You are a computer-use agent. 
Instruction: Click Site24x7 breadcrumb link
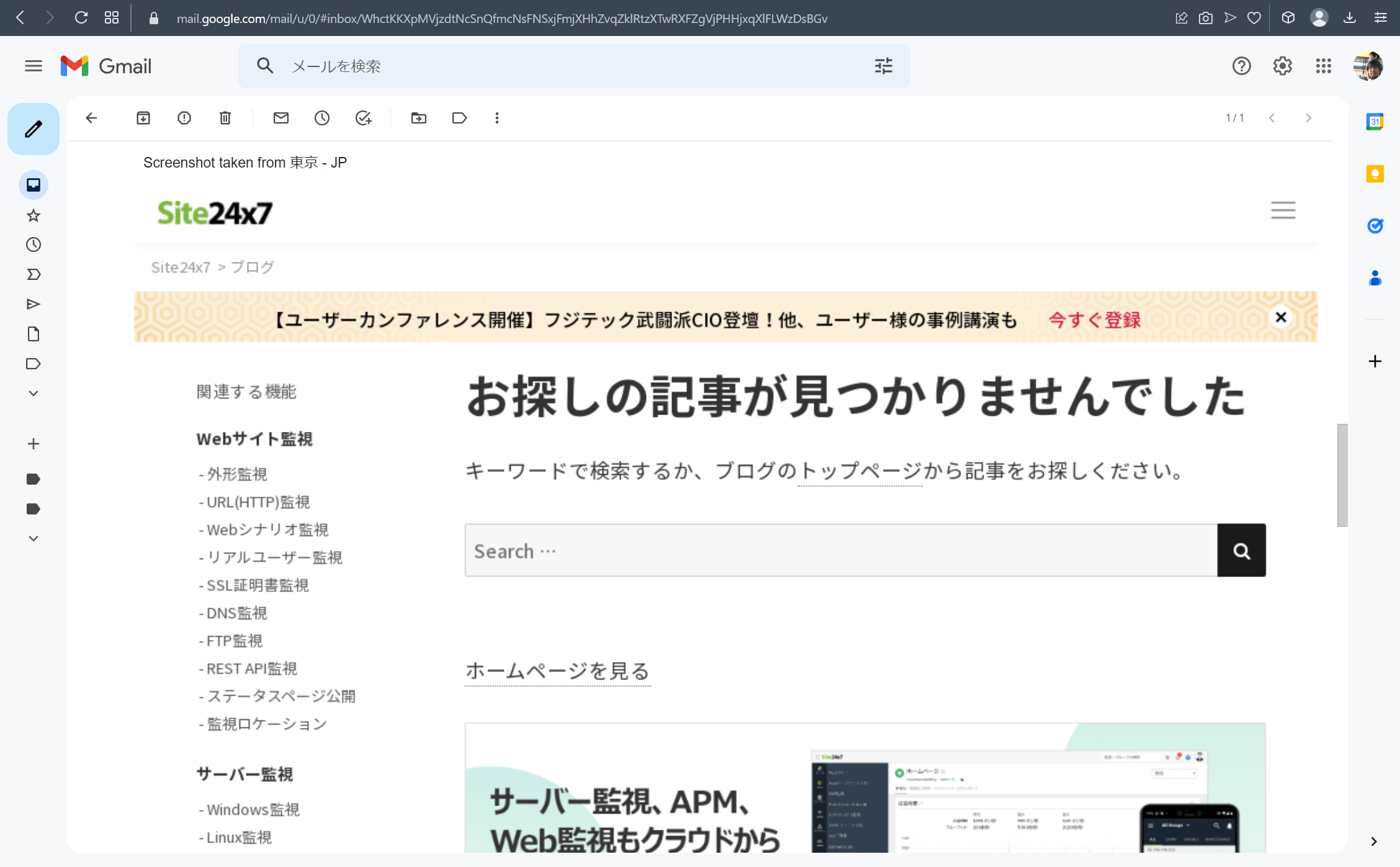[181, 267]
